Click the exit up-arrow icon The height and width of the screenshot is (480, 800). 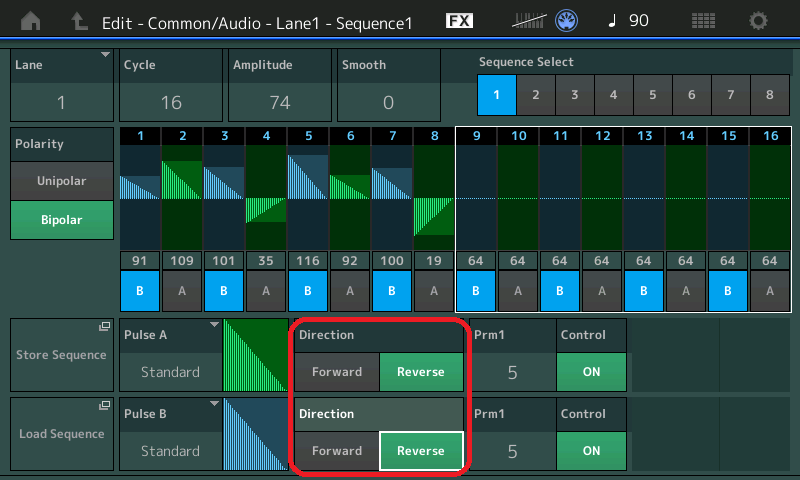(80, 21)
